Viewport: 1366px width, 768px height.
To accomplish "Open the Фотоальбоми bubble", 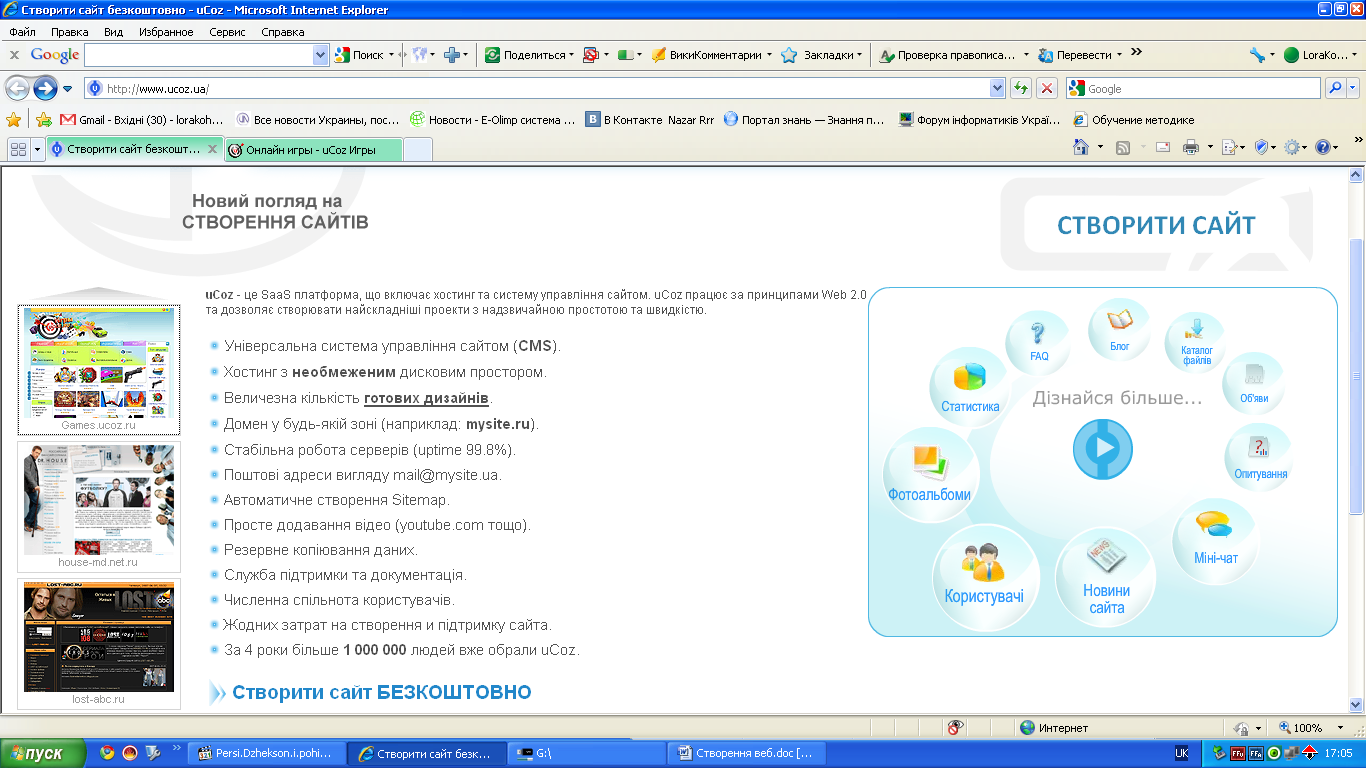I will click(x=929, y=474).
